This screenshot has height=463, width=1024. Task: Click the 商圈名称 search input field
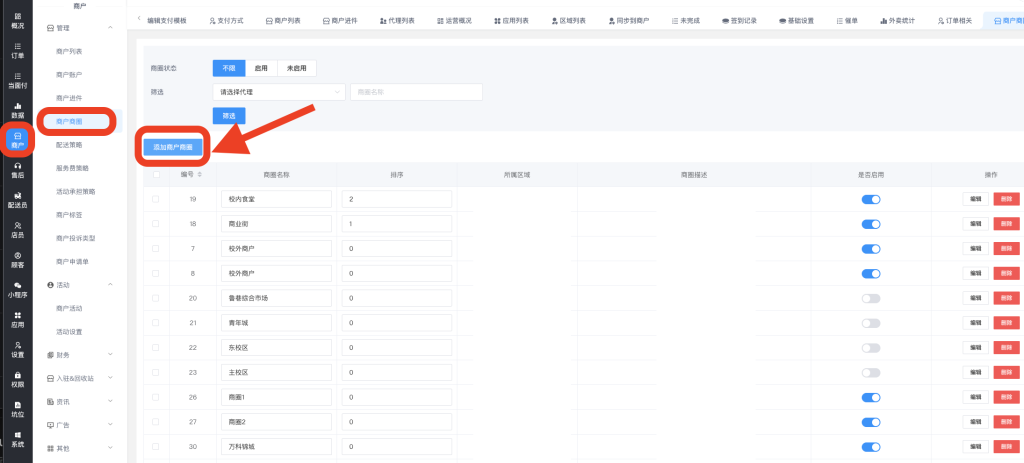point(415,92)
